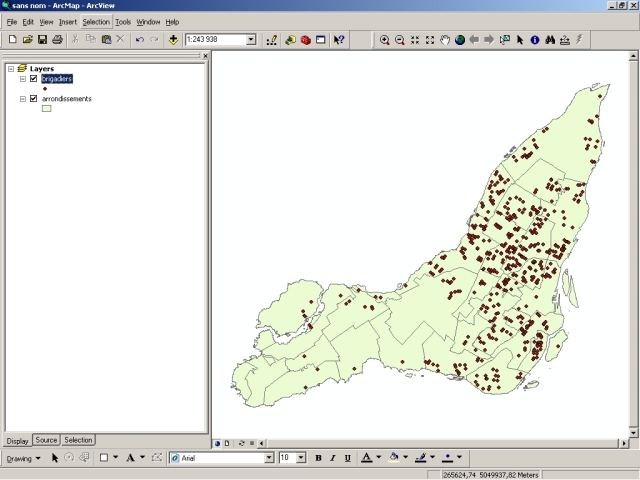Click the map vertical scrollbar down arrow

[633, 433]
